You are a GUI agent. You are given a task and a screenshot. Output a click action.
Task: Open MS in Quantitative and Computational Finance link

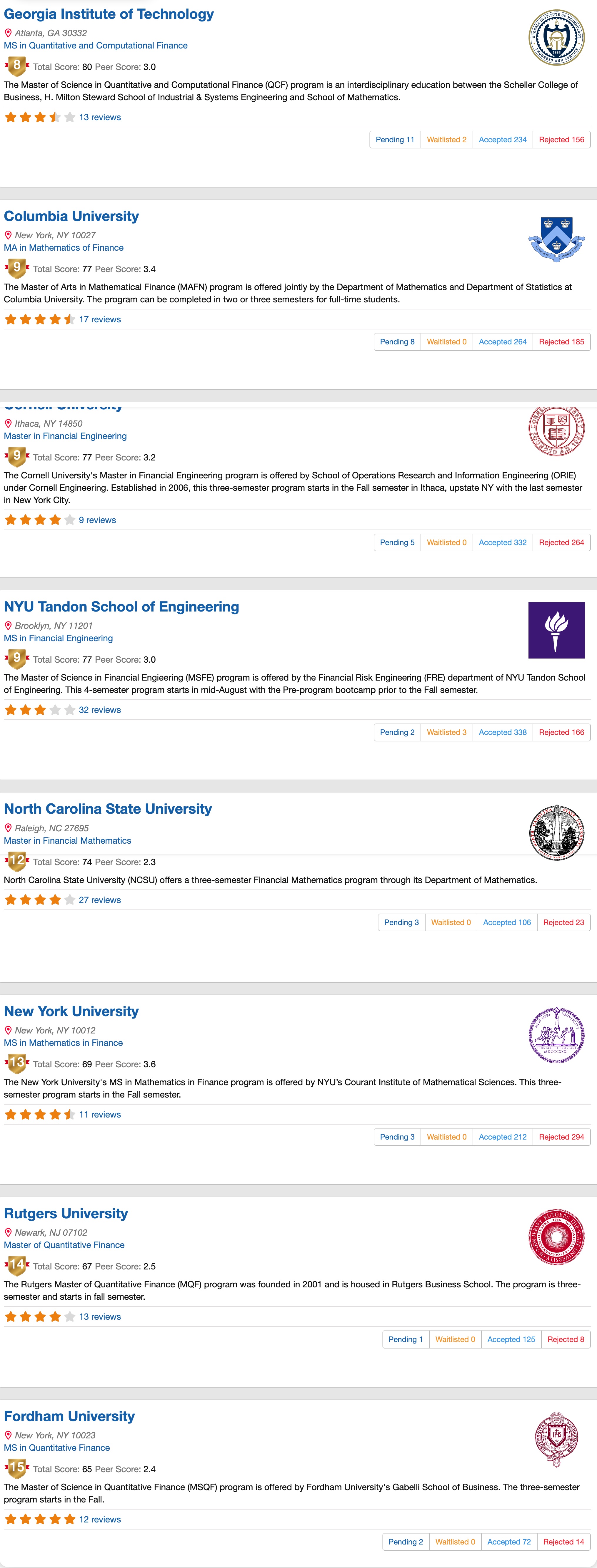pos(96,46)
